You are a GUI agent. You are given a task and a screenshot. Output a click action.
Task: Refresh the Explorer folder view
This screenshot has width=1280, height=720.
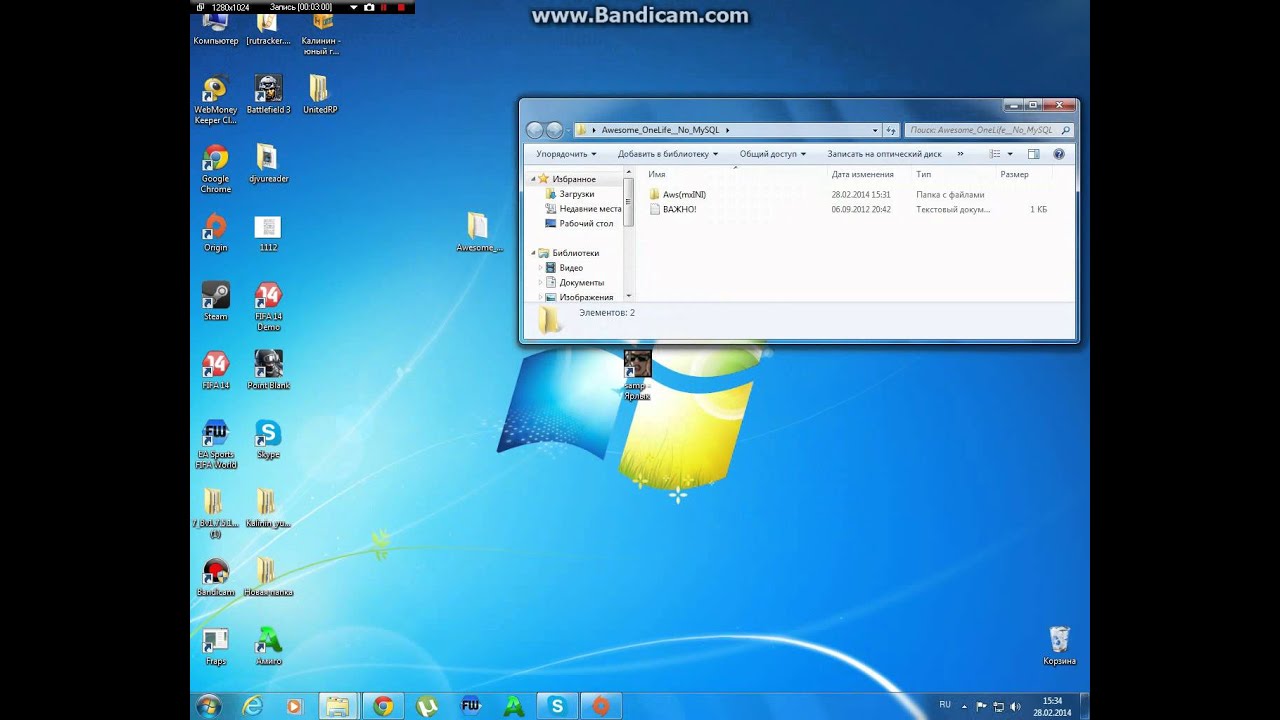pyautogui.click(x=891, y=130)
